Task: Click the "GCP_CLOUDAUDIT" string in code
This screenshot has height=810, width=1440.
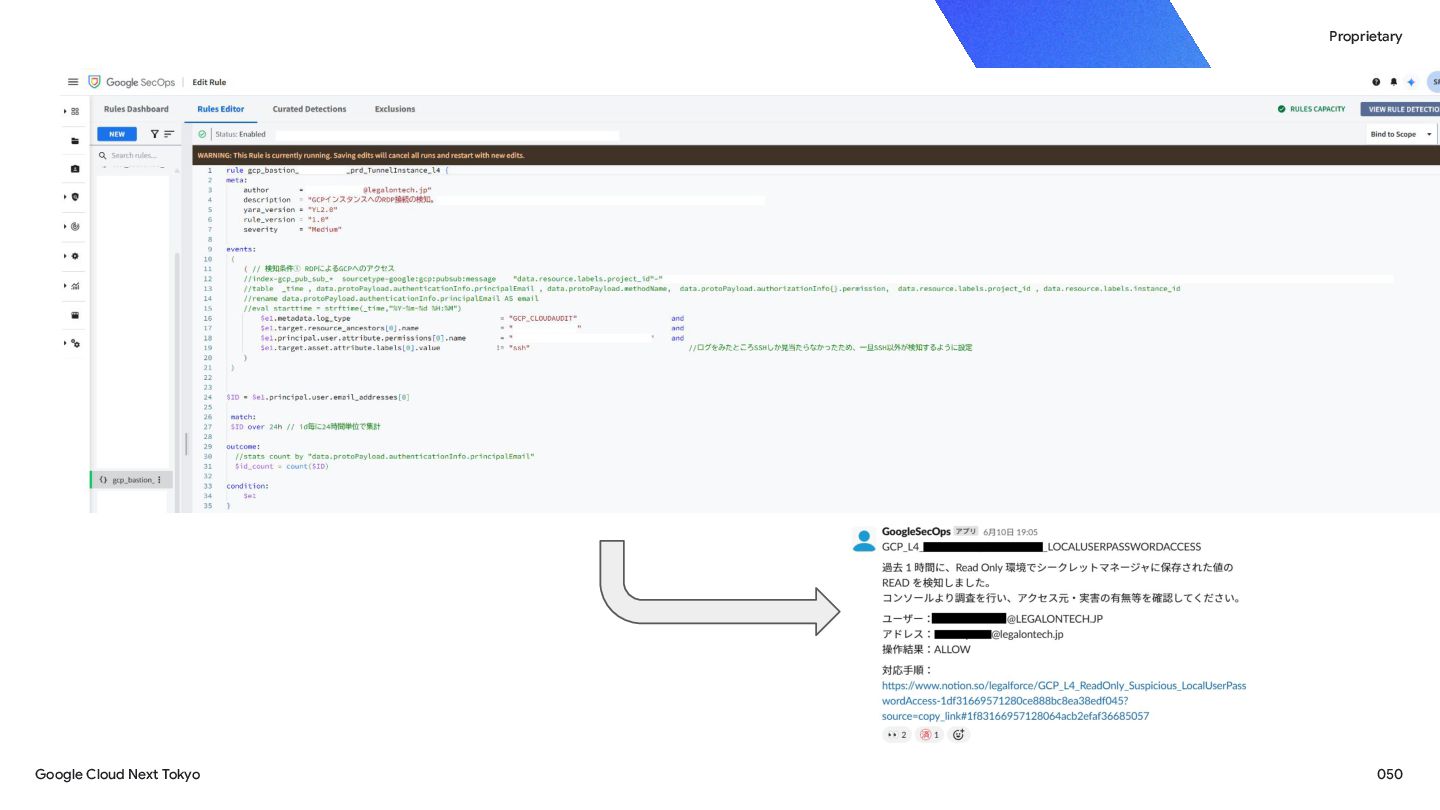Action: coord(543,318)
